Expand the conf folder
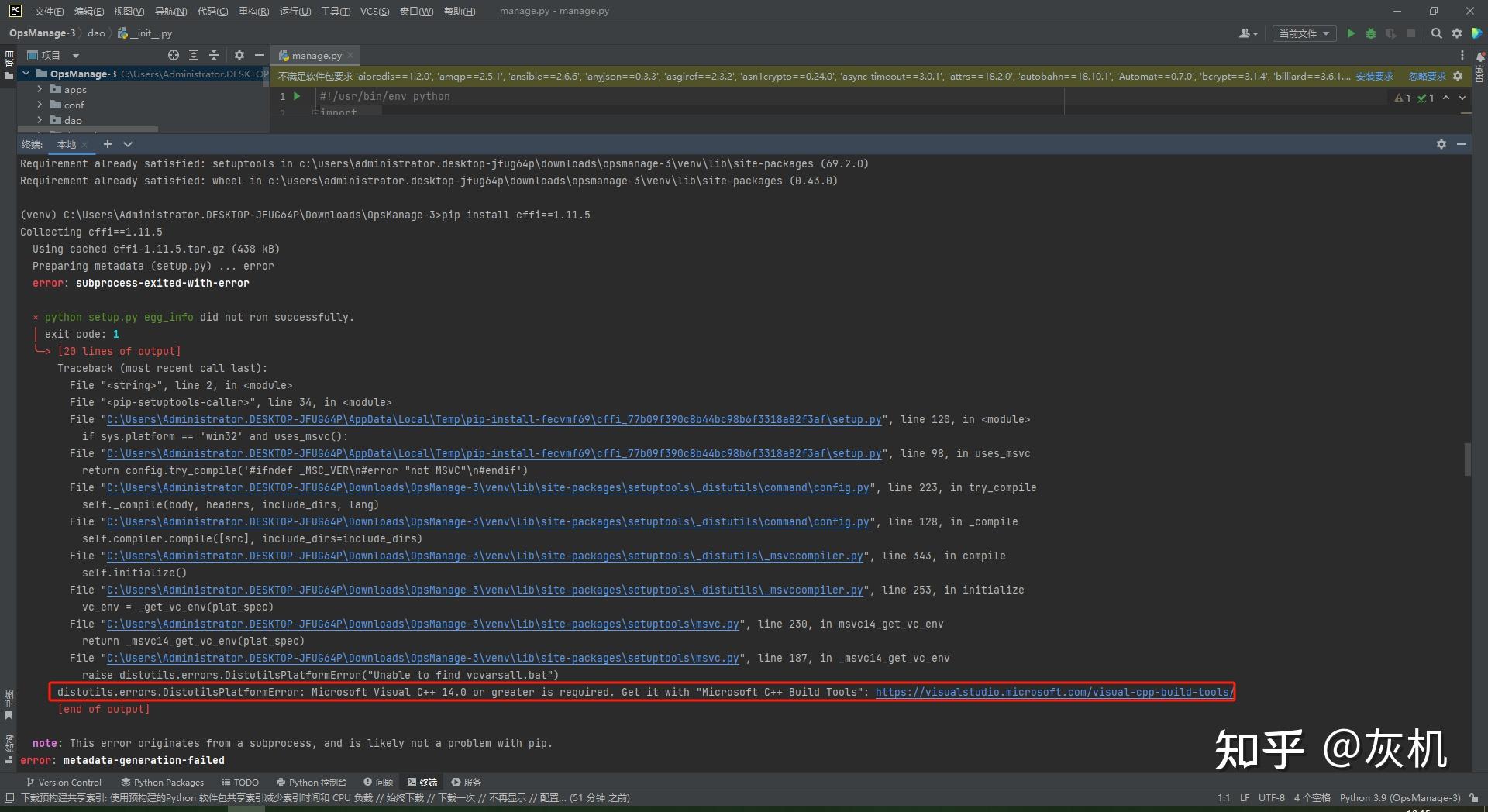 (39, 105)
